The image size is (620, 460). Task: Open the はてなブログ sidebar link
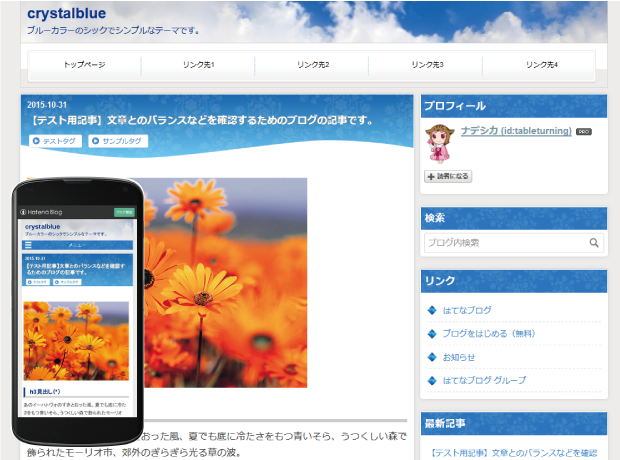pyautogui.click(x=467, y=310)
